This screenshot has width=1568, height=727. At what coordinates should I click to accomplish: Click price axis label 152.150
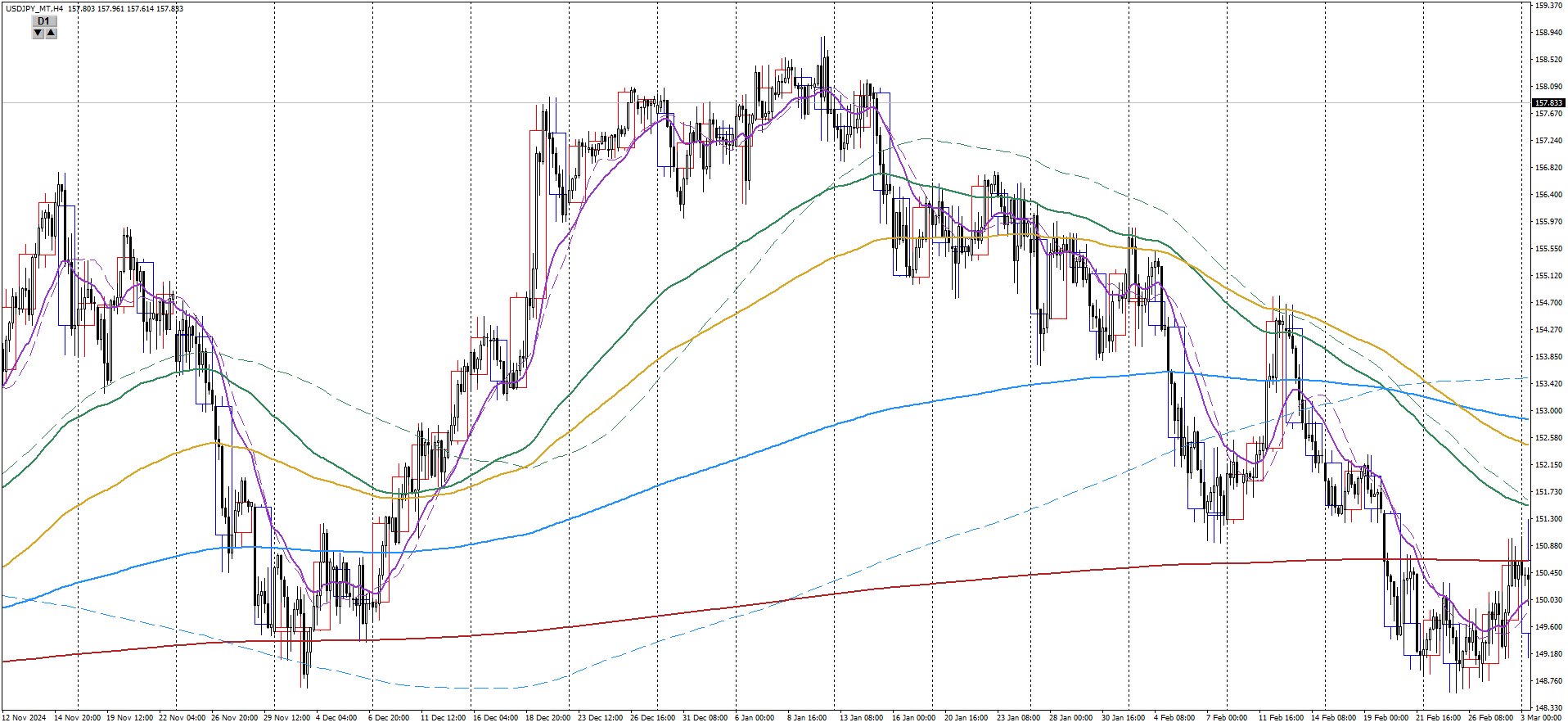(1548, 465)
